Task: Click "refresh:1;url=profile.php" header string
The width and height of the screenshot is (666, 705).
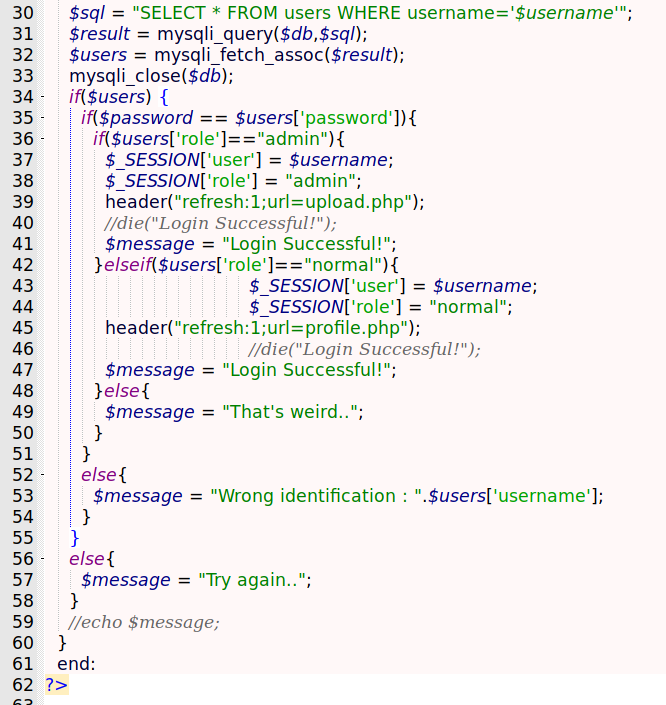Action: point(291,328)
